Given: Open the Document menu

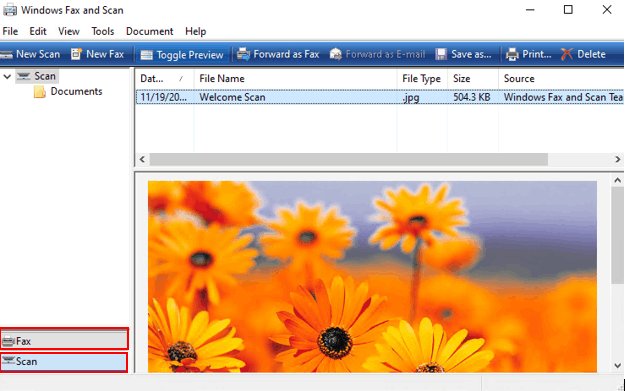Looking at the screenshot, I should click(149, 31).
